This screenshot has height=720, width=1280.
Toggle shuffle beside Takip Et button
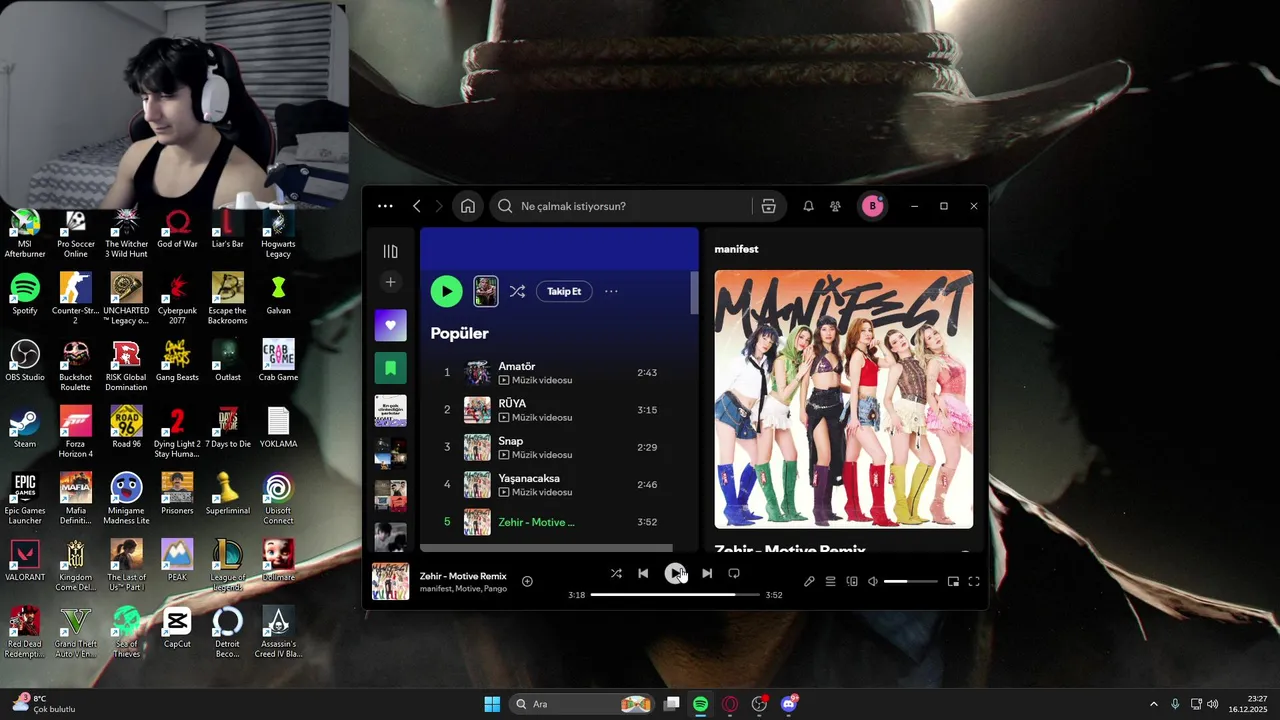pyautogui.click(x=517, y=291)
